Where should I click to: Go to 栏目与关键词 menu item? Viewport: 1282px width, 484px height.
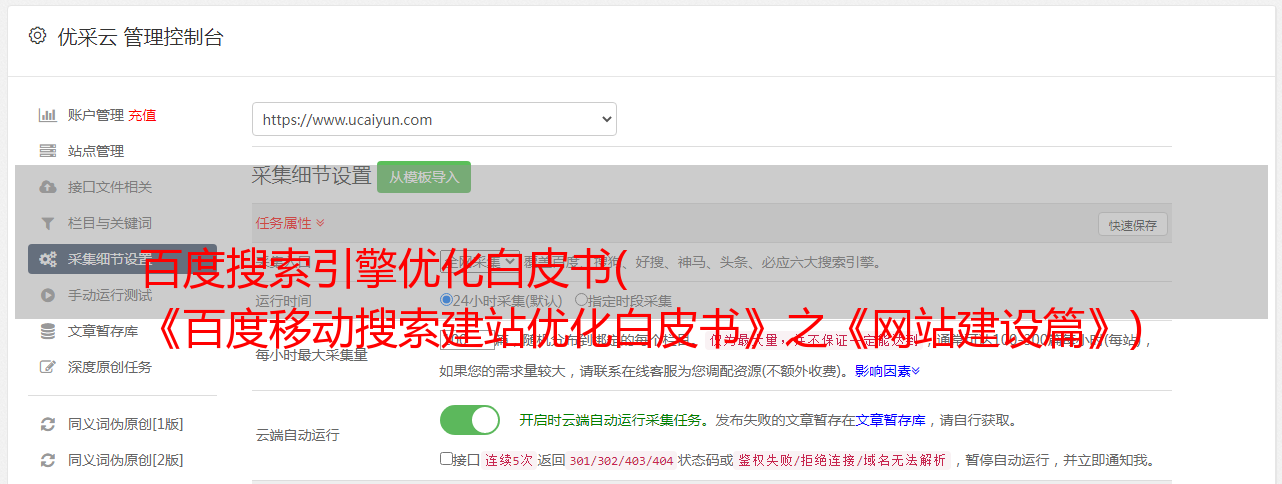point(110,223)
